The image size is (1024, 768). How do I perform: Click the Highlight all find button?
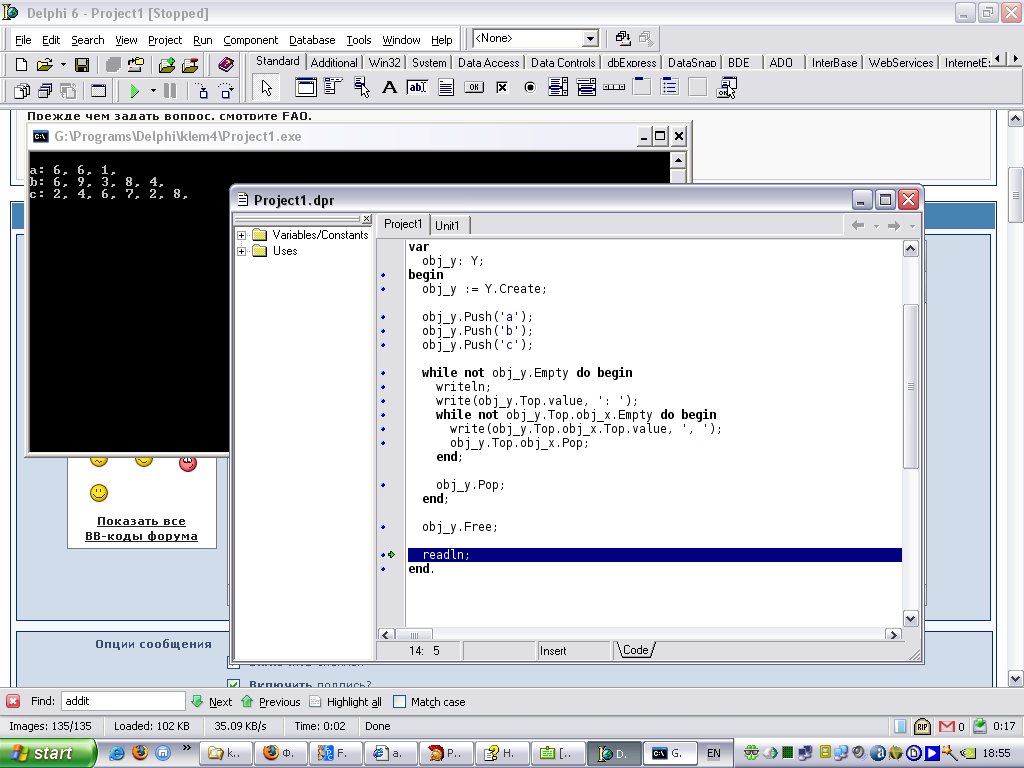point(345,702)
